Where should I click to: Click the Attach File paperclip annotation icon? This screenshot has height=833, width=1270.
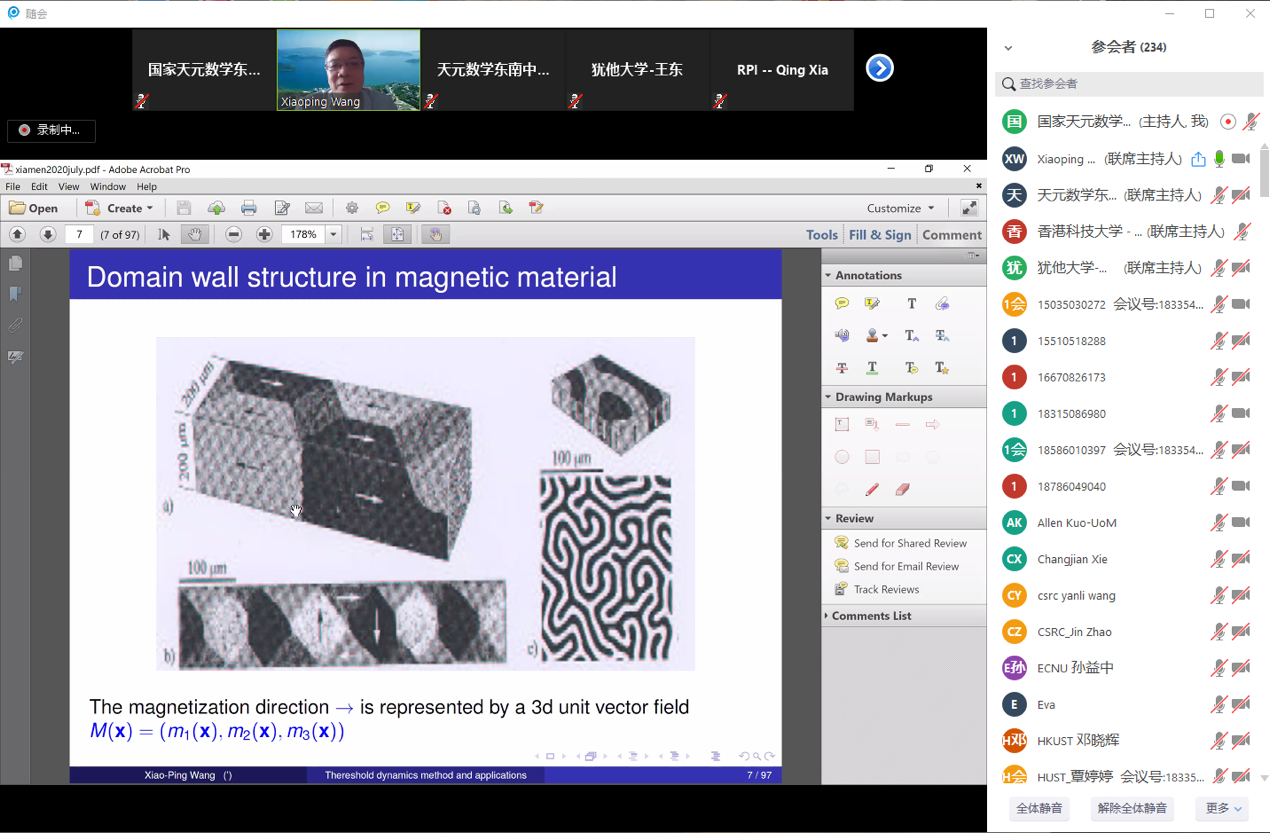[942, 304]
